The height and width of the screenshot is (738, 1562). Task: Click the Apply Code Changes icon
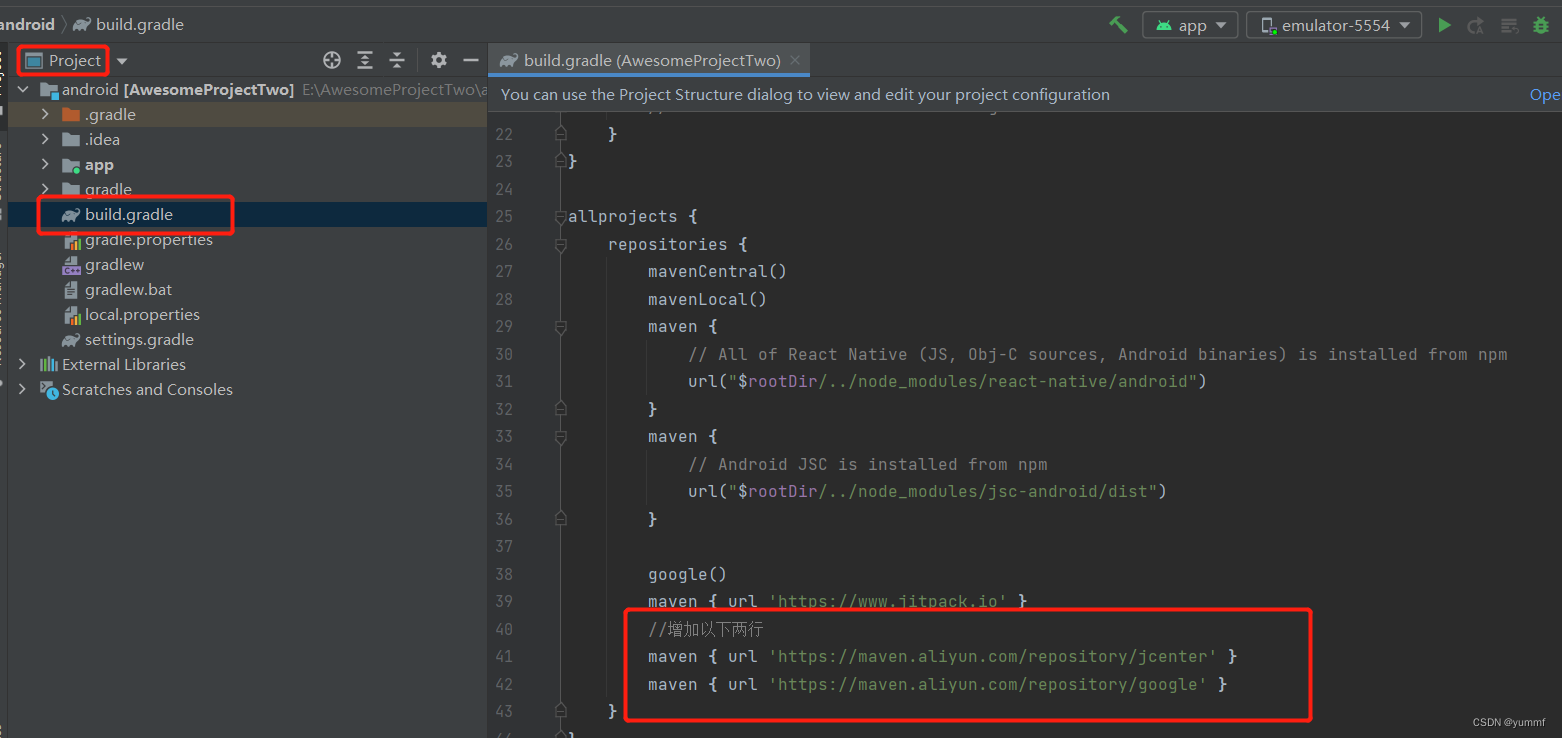(x=1509, y=25)
